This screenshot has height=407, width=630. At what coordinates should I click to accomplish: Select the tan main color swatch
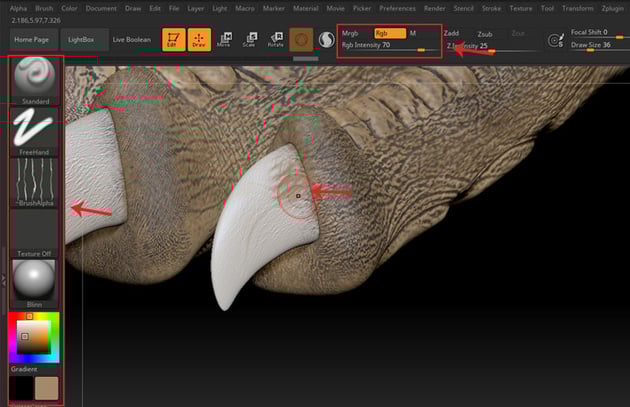coord(47,388)
